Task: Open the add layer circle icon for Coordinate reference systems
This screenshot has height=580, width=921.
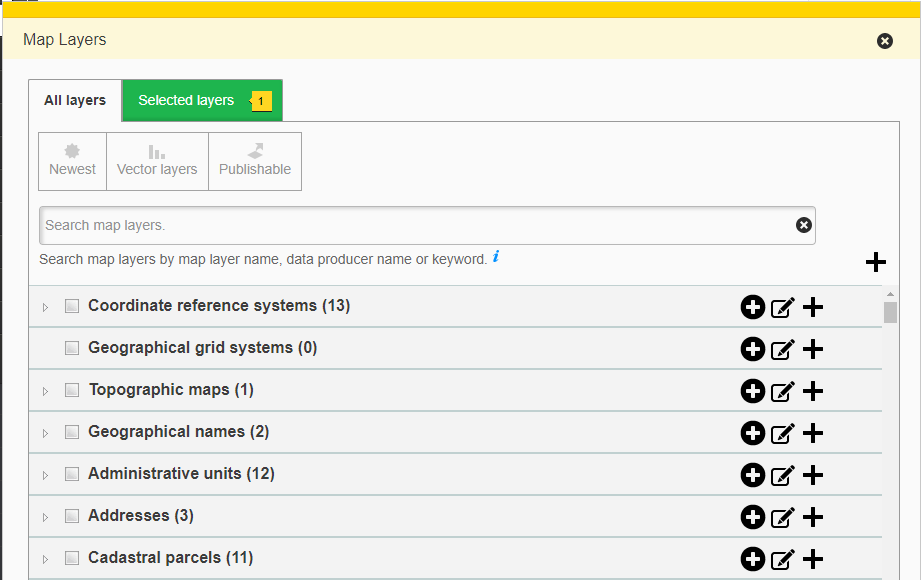Action: tap(753, 307)
